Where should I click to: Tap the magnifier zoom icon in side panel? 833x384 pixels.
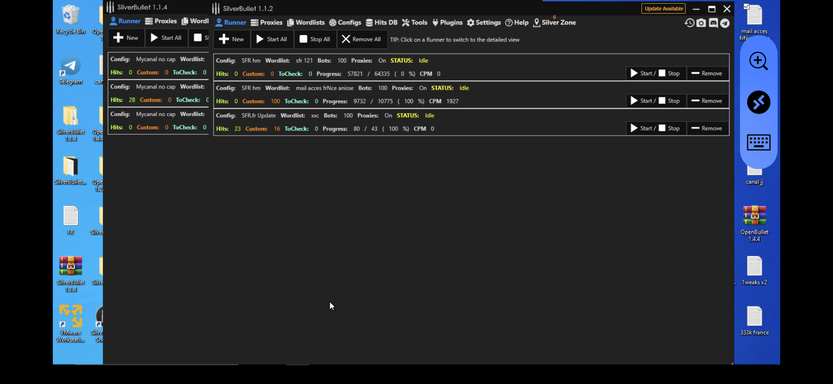tap(759, 61)
